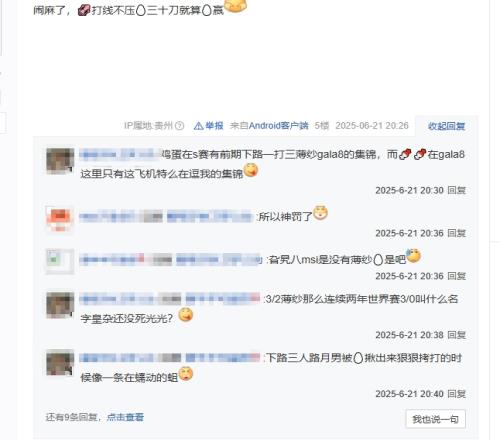Open username of the first reply author
500x440 pixels.
tap(120, 155)
